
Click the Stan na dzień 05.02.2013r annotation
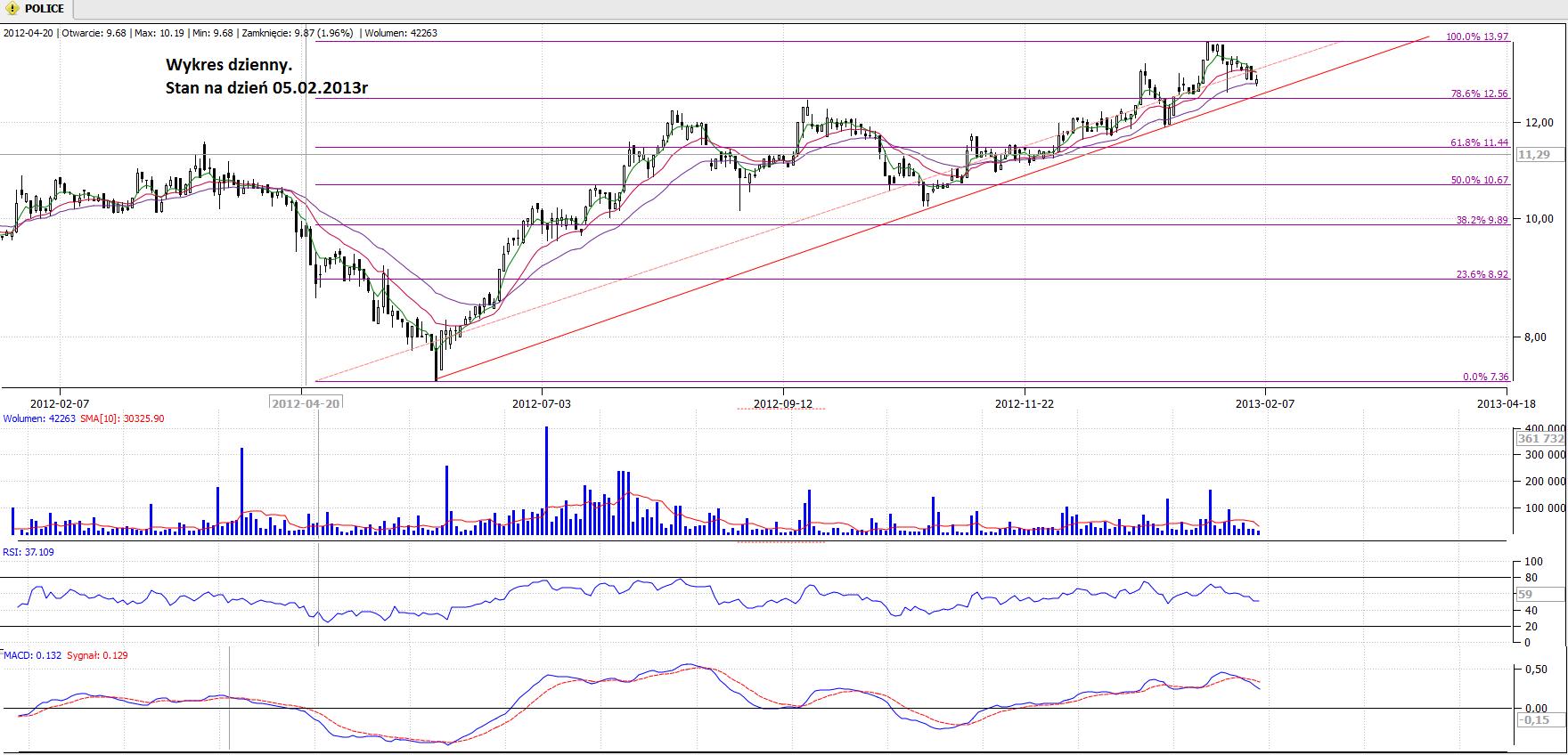pos(266,88)
